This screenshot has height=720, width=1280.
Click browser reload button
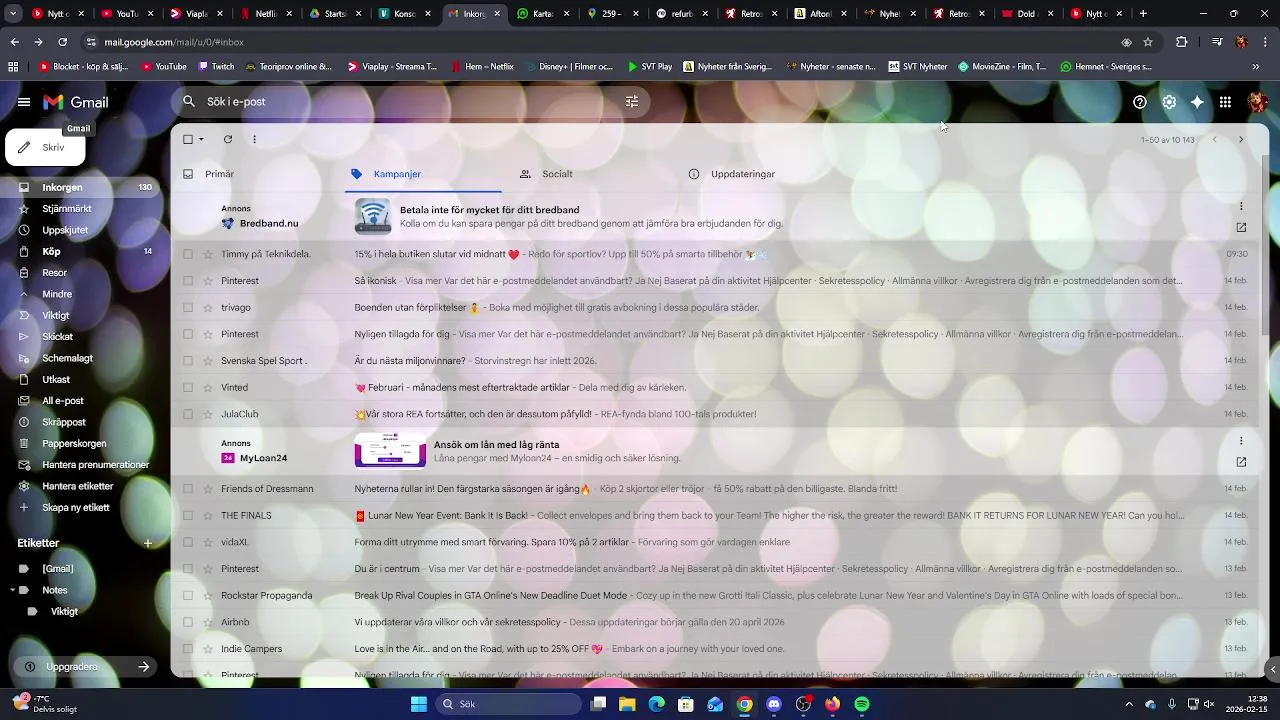click(x=62, y=42)
